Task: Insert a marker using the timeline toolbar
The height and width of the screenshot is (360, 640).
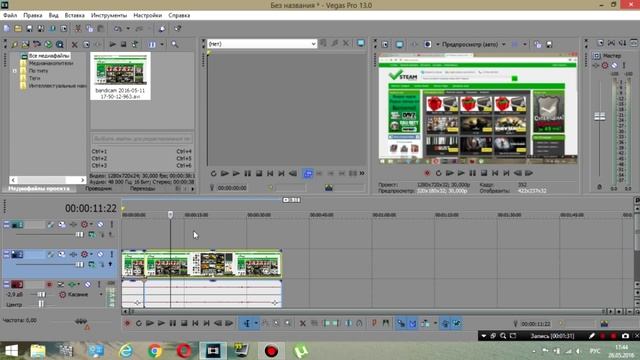Action: [374, 323]
